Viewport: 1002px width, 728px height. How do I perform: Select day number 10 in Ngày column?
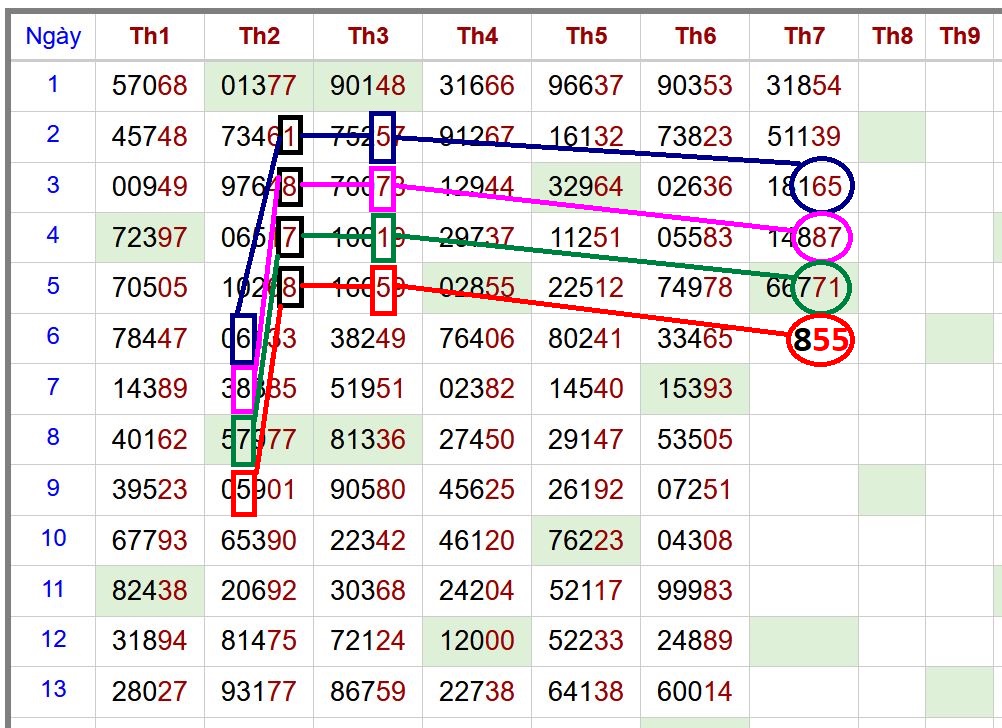coord(53,538)
